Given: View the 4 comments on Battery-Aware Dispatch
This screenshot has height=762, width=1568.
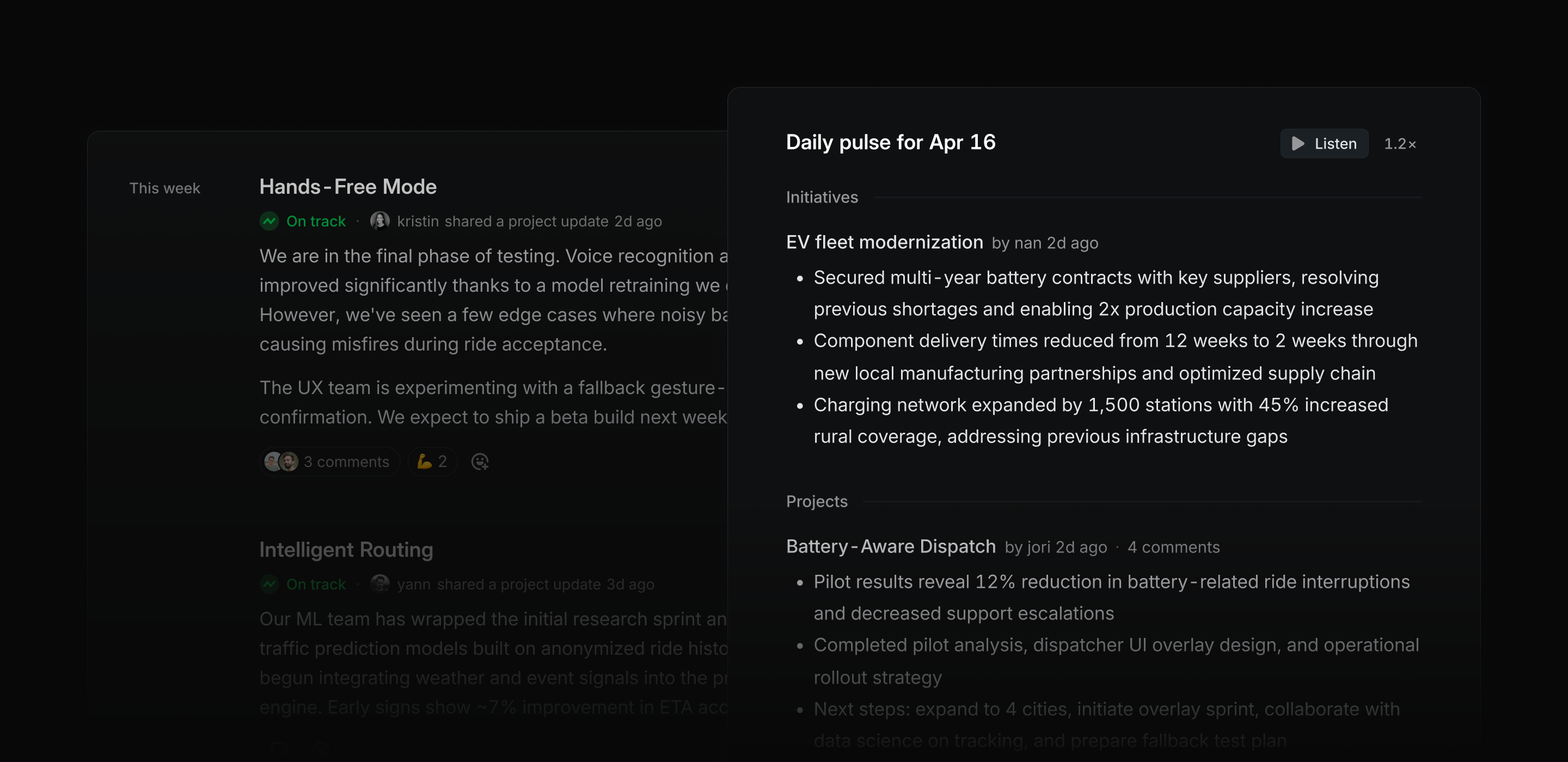Looking at the screenshot, I should [x=1174, y=547].
